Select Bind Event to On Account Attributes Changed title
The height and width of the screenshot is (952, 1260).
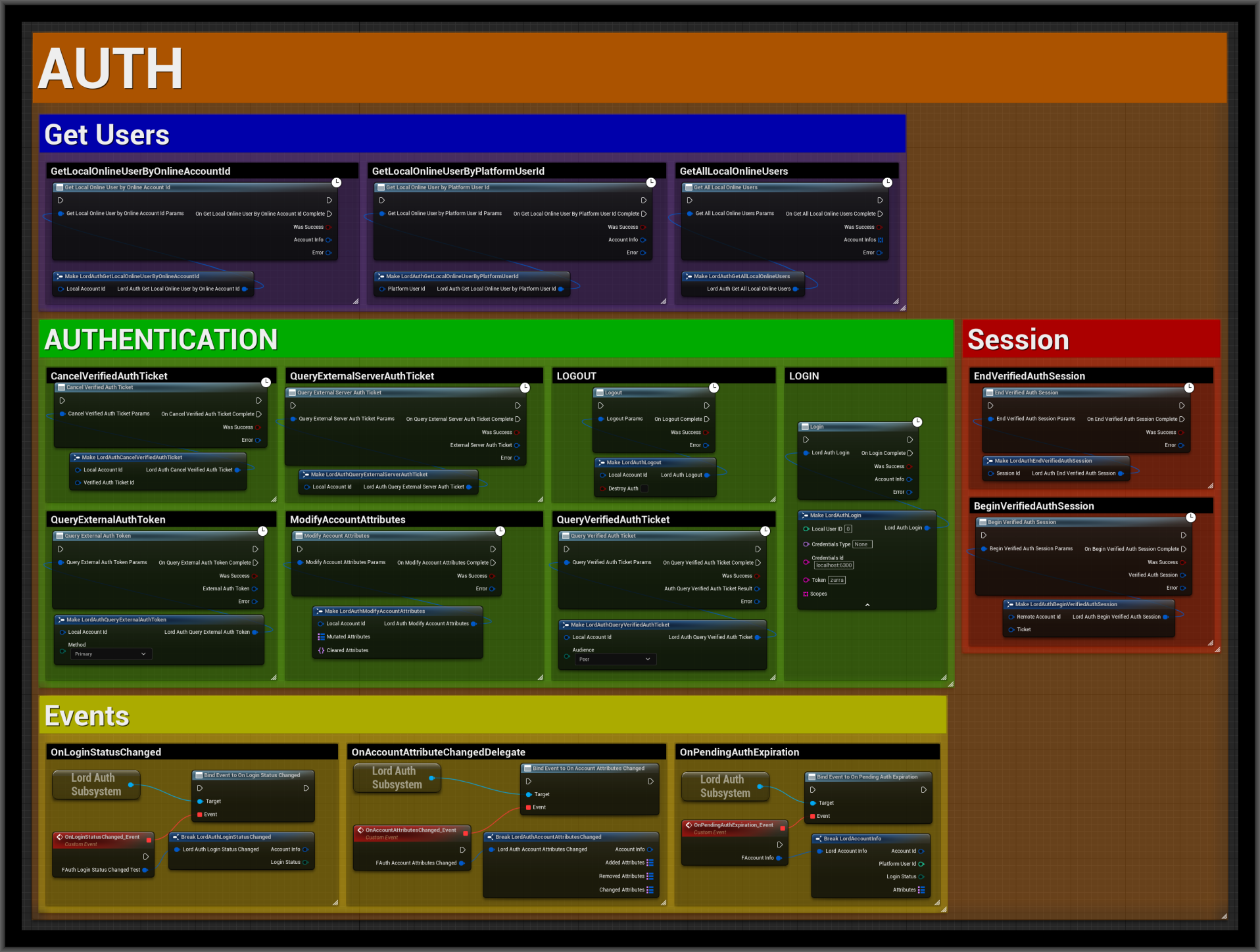coord(589,768)
